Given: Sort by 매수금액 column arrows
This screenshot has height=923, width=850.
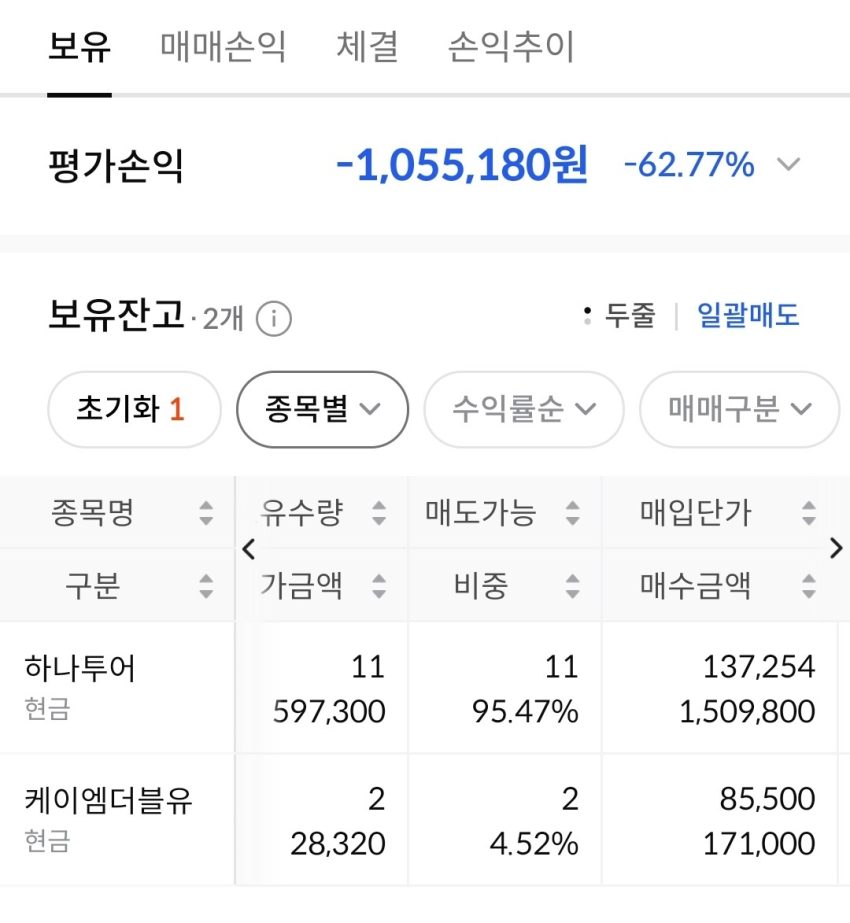Looking at the screenshot, I should click(x=809, y=586).
